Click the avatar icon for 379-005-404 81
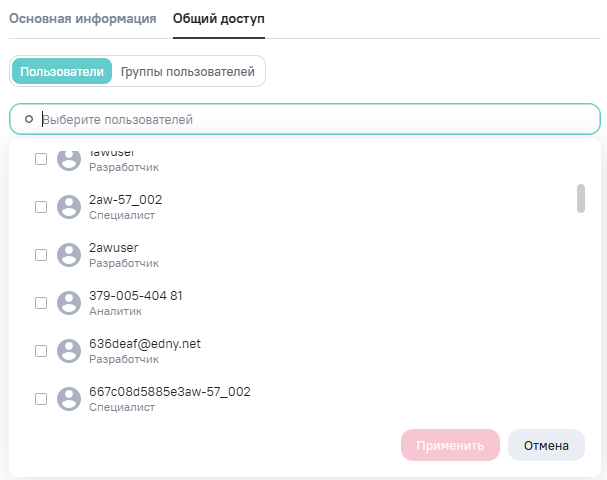This screenshot has width=607, height=480. pyautogui.click(x=69, y=303)
